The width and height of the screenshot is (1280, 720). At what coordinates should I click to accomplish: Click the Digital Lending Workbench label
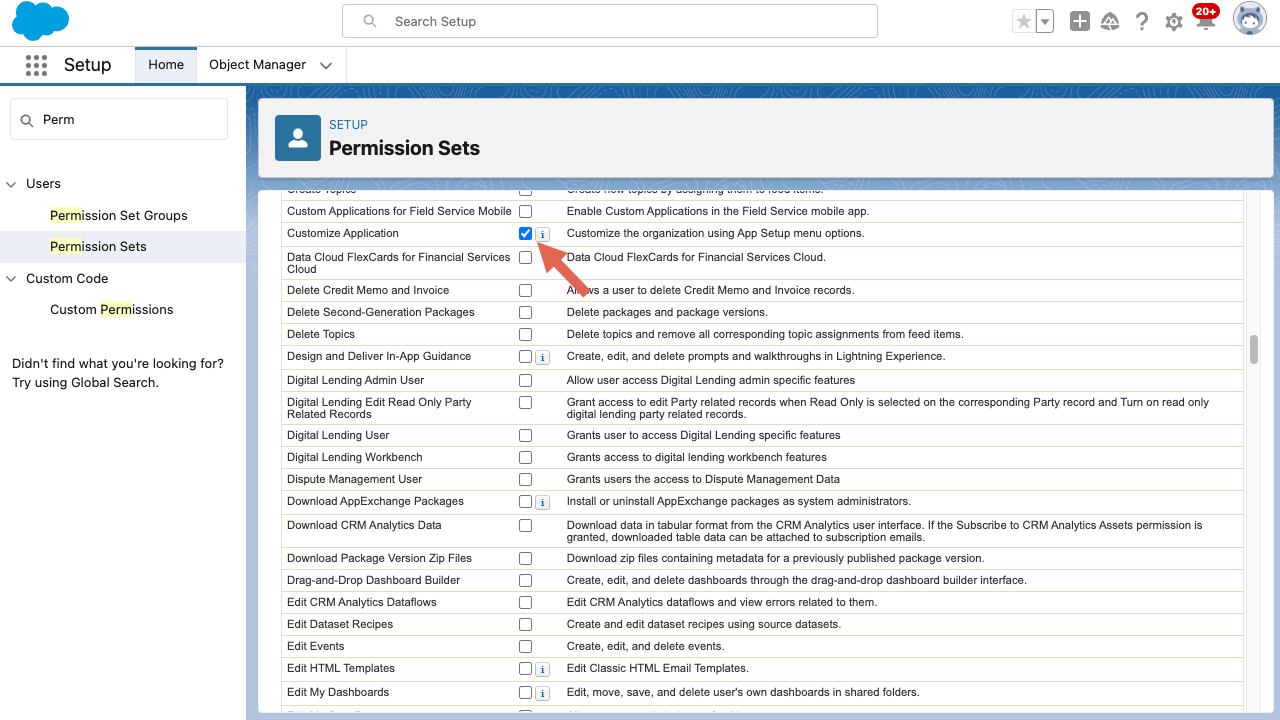(x=355, y=457)
